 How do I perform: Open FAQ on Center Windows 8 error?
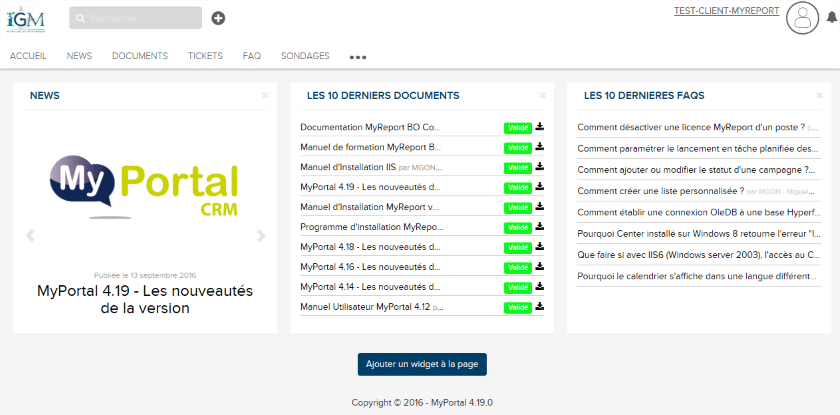tap(699, 233)
